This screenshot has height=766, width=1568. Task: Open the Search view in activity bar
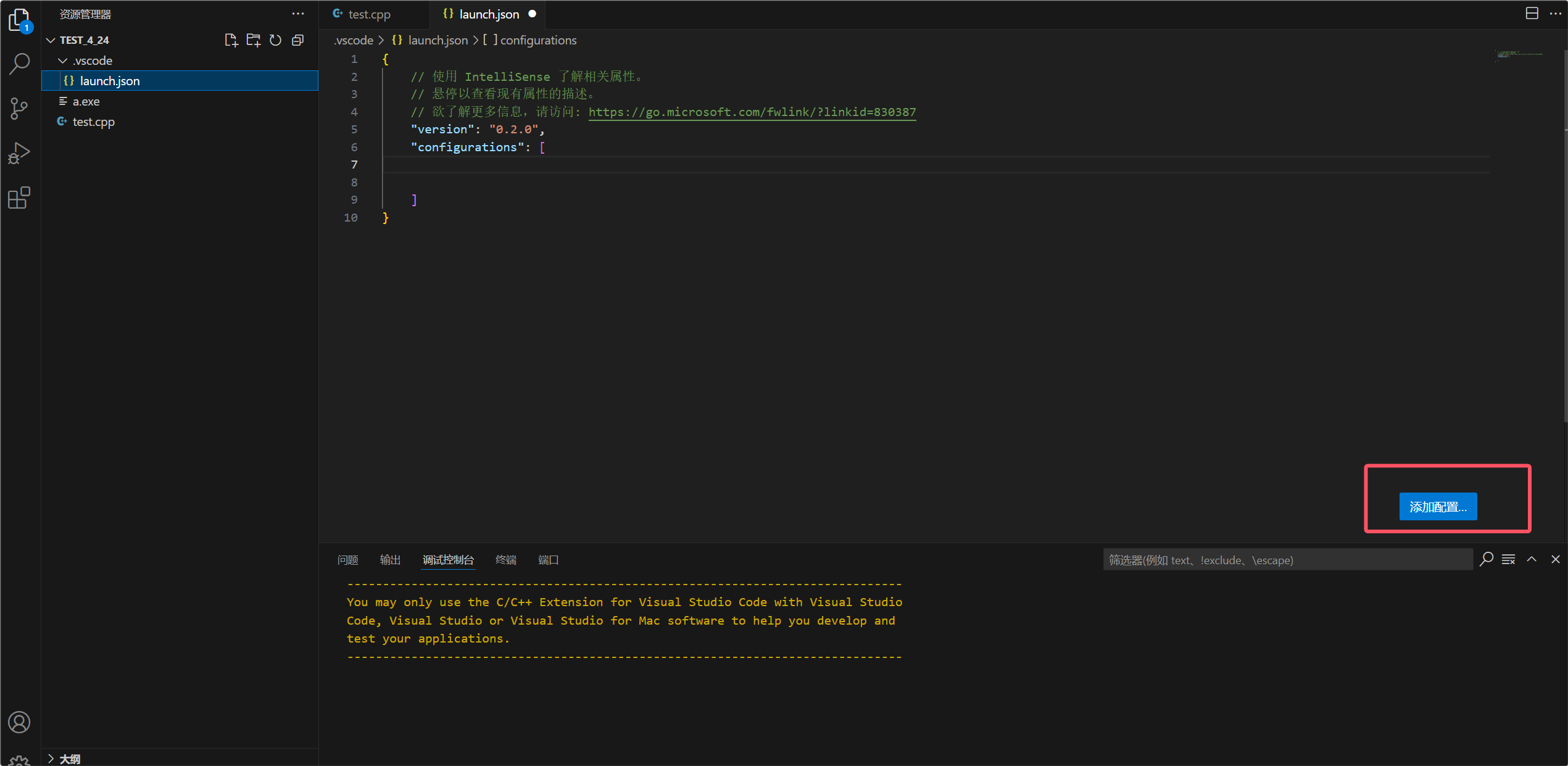coord(19,64)
